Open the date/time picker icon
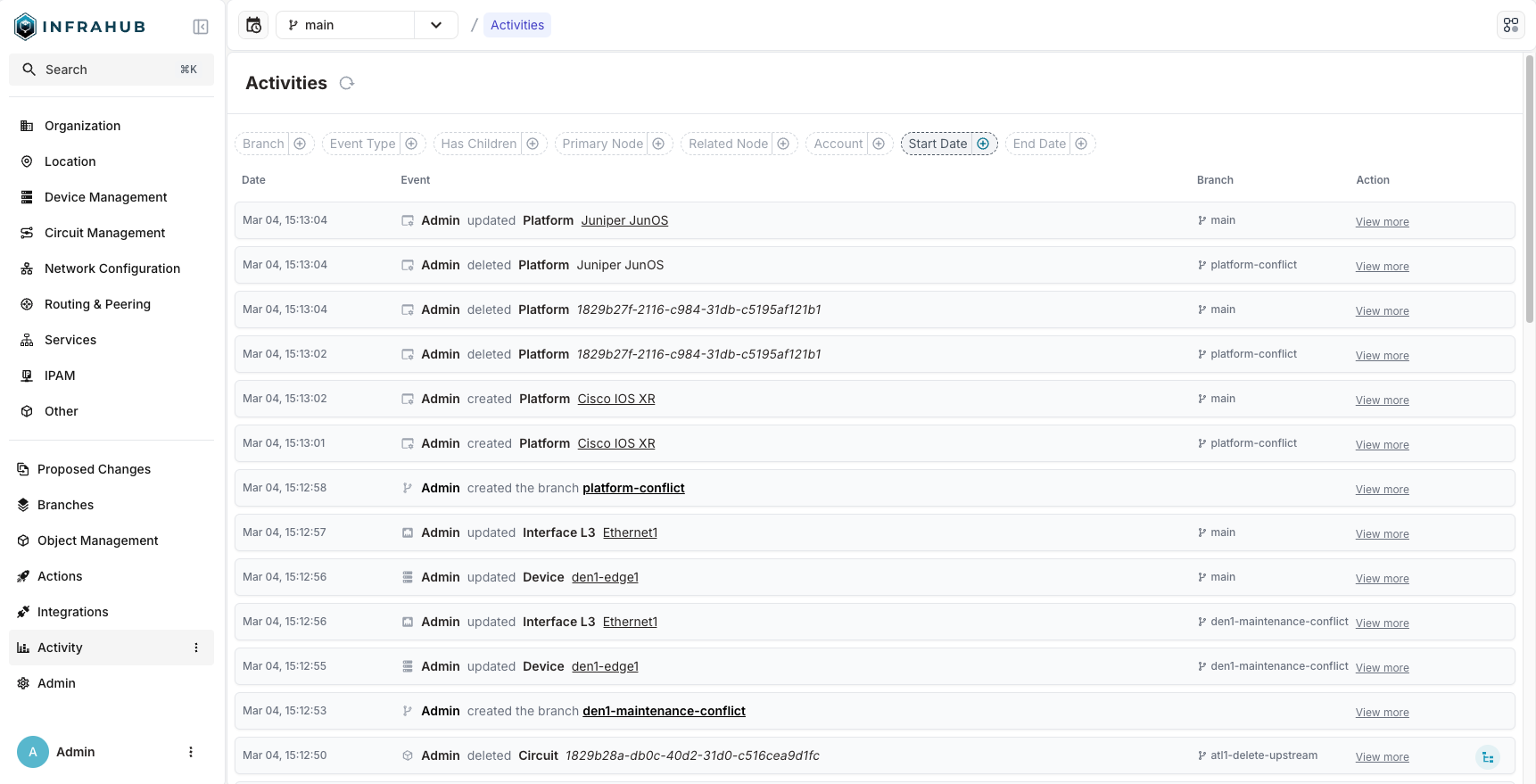The height and width of the screenshot is (784, 1536). pyautogui.click(x=254, y=25)
